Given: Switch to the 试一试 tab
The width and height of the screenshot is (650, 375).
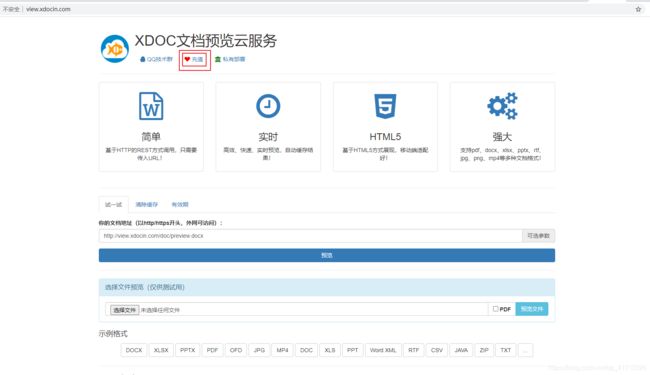Looking at the screenshot, I should (114, 205).
